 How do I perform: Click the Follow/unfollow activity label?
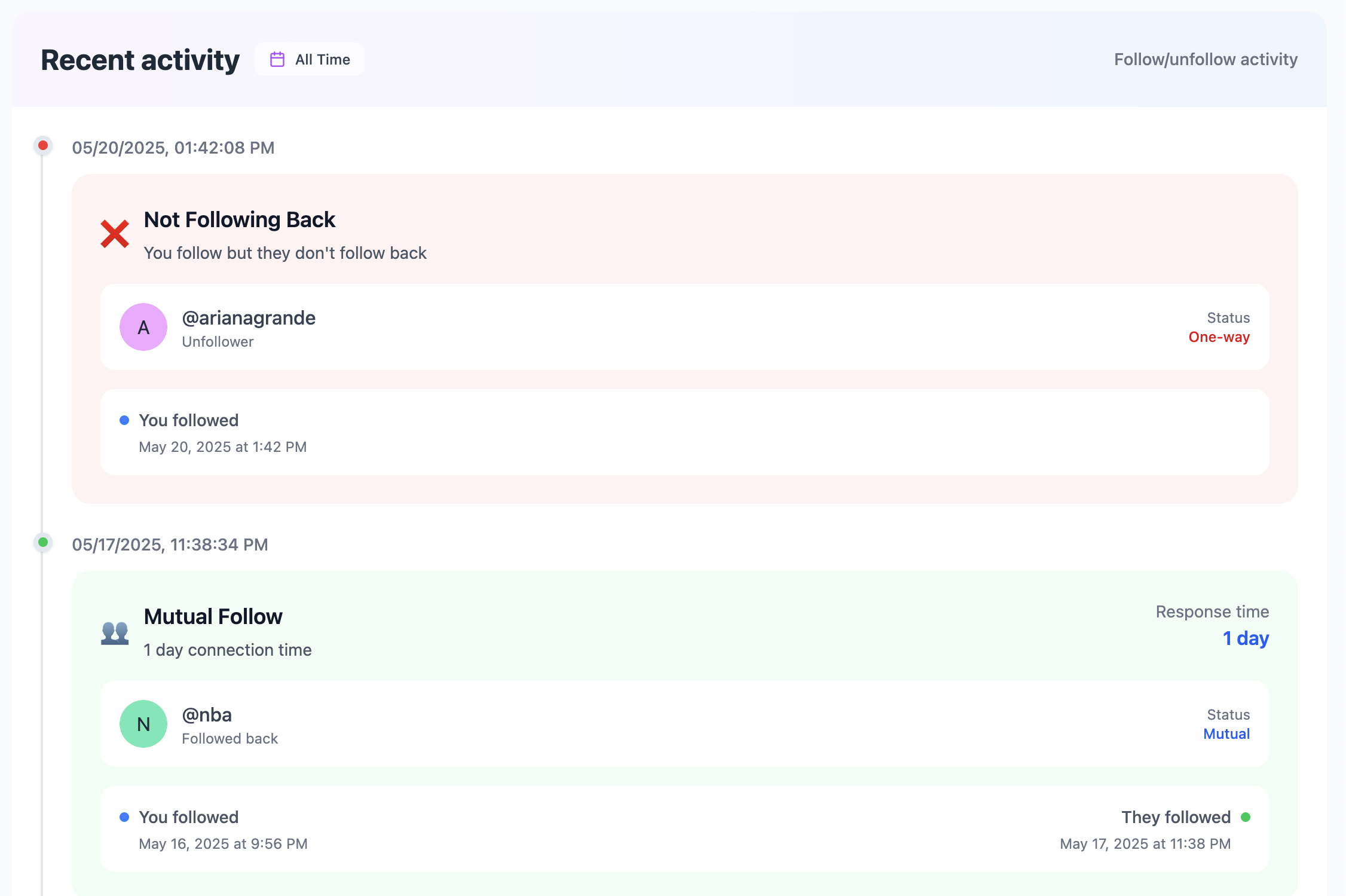point(1206,59)
